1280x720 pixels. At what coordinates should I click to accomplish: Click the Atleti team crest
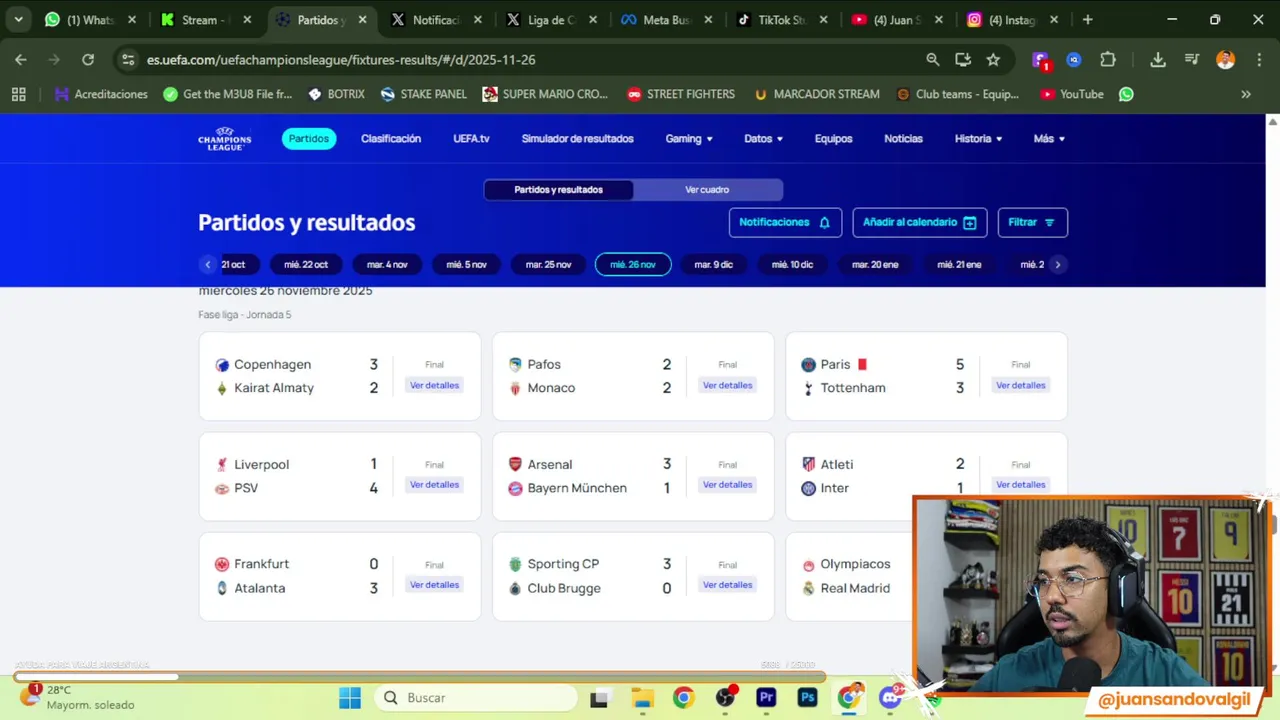point(808,465)
